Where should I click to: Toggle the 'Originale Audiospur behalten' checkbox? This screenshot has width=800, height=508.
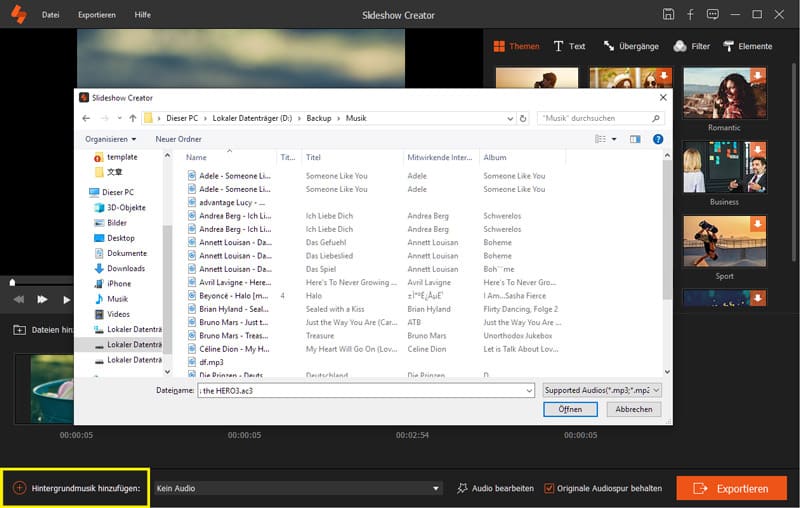[x=549, y=488]
